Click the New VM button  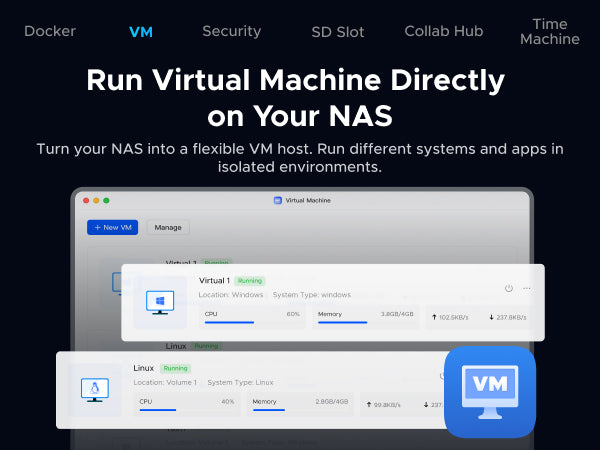(x=113, y=227)
